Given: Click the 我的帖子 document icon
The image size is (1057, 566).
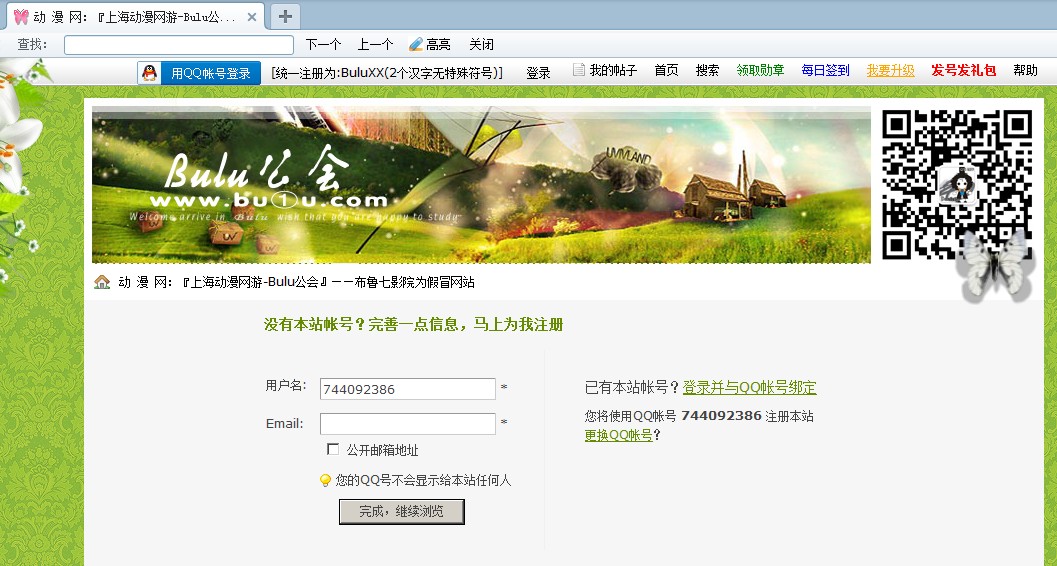Looking at the screenshot, I should click(578, 69).
